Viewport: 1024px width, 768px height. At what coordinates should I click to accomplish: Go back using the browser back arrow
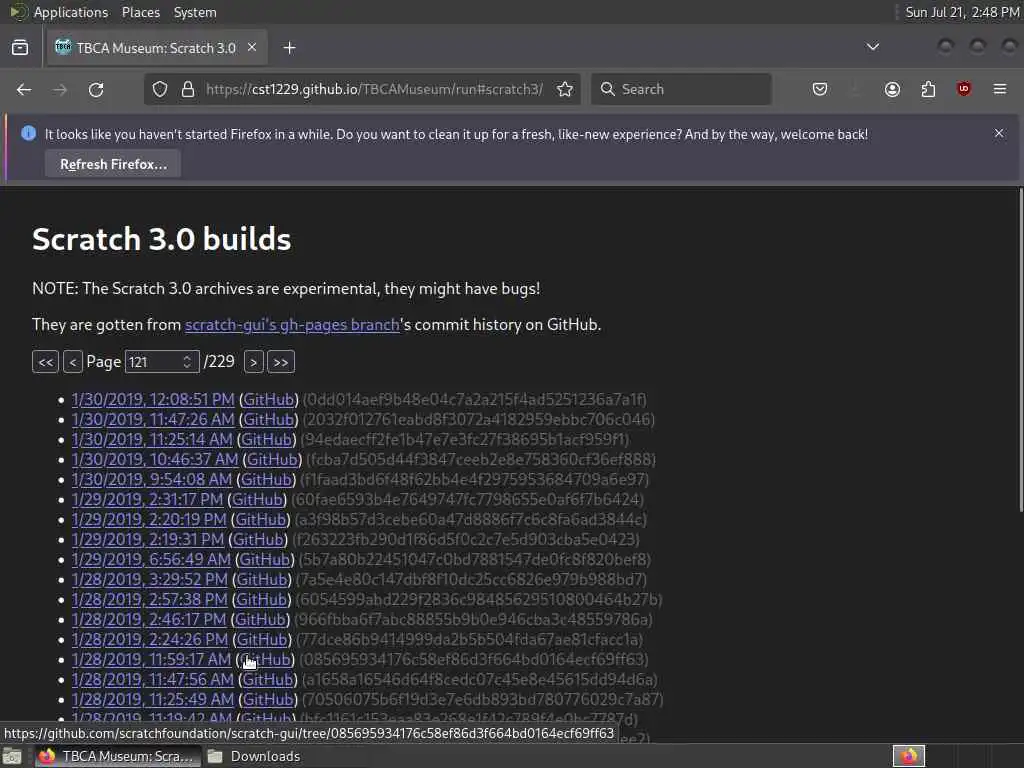coord(24,89)
